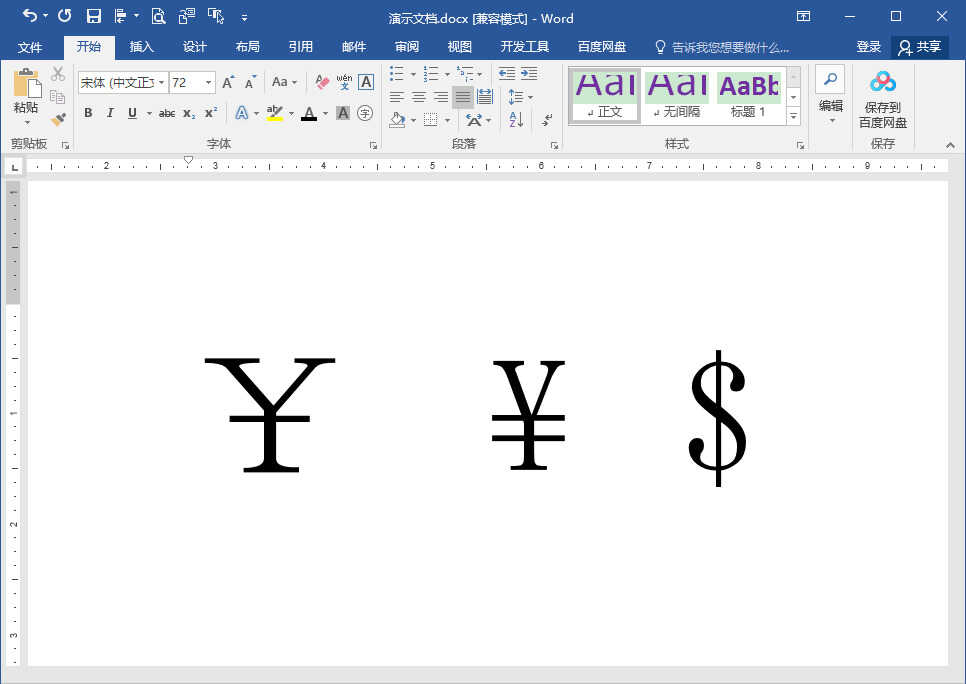966x684 pixels.
Task: Toggle character shading gray A button
Action: pos(343,113)
